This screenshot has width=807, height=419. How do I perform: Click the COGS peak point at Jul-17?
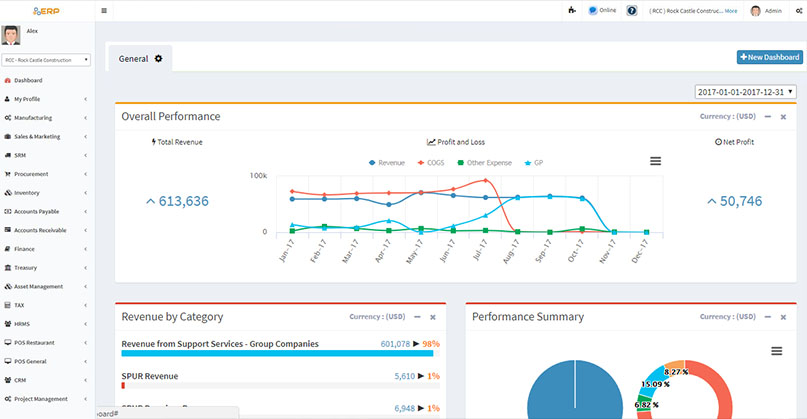pos(485,181)
